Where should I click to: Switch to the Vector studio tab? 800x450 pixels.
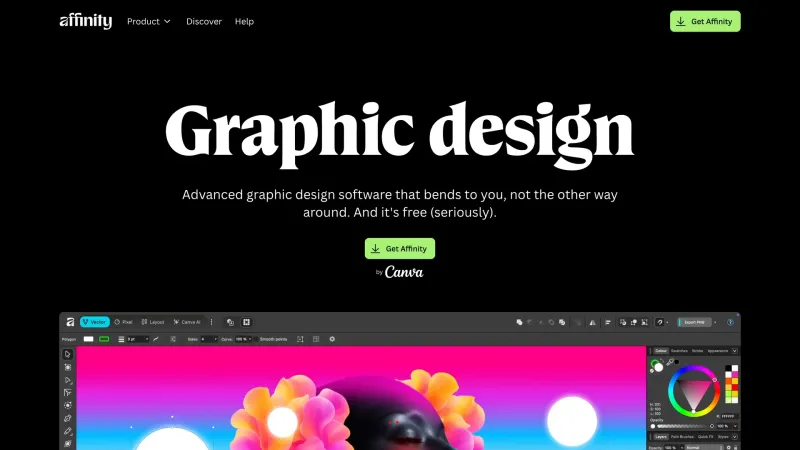95,322
